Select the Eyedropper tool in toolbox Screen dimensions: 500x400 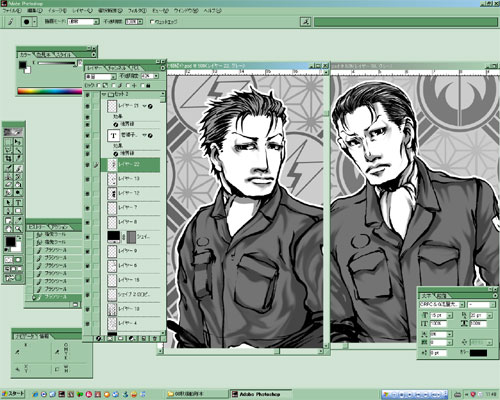click(x=18, y=220)
